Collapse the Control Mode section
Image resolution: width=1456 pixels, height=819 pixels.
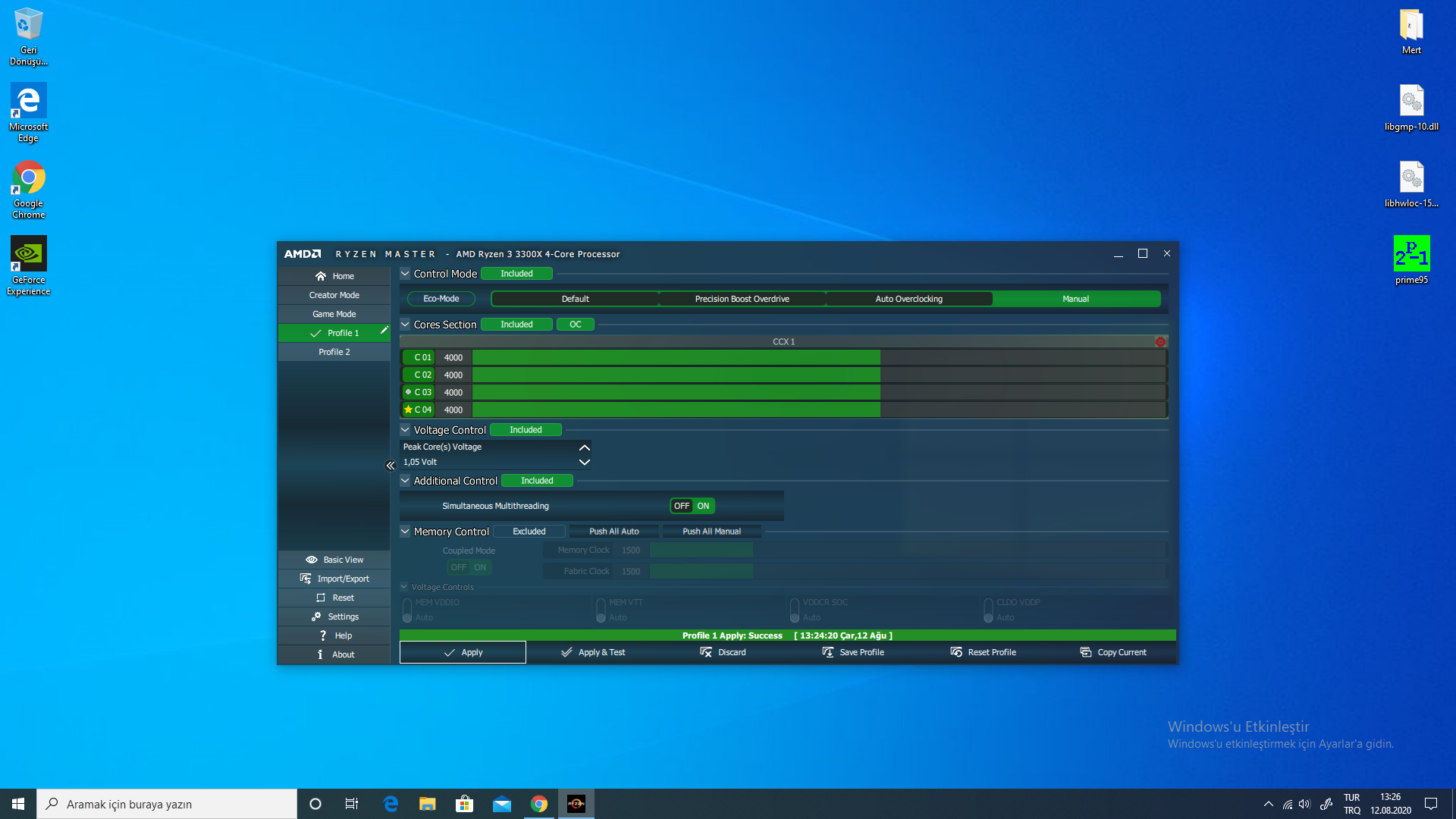click(405, 274)
